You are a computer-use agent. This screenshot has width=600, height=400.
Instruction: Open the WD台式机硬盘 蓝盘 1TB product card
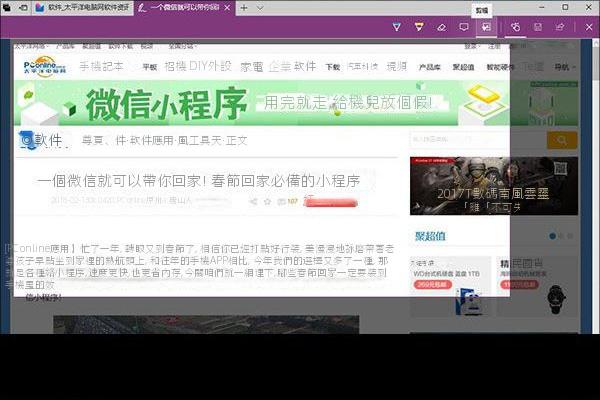coord(450,286)
